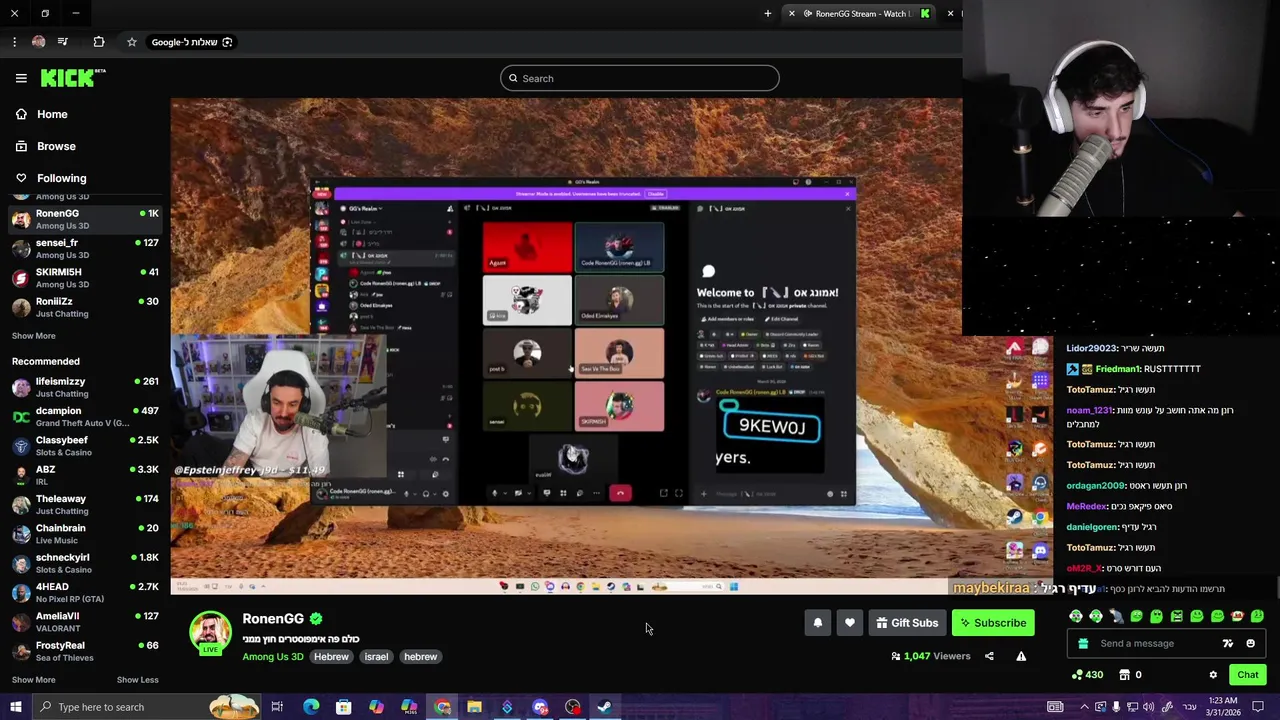
Task: Collapse Recommended list with Show Less
Action: [137, 680]
